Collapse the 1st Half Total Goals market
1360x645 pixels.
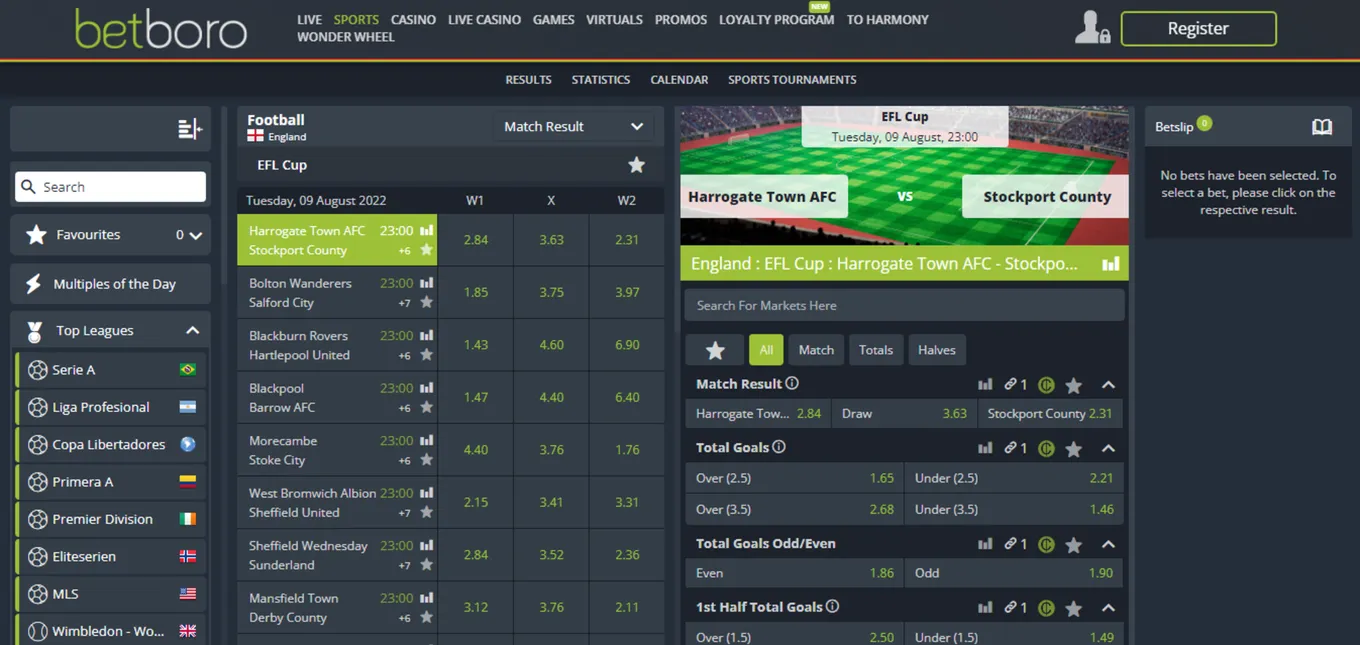pos(1108,608)
